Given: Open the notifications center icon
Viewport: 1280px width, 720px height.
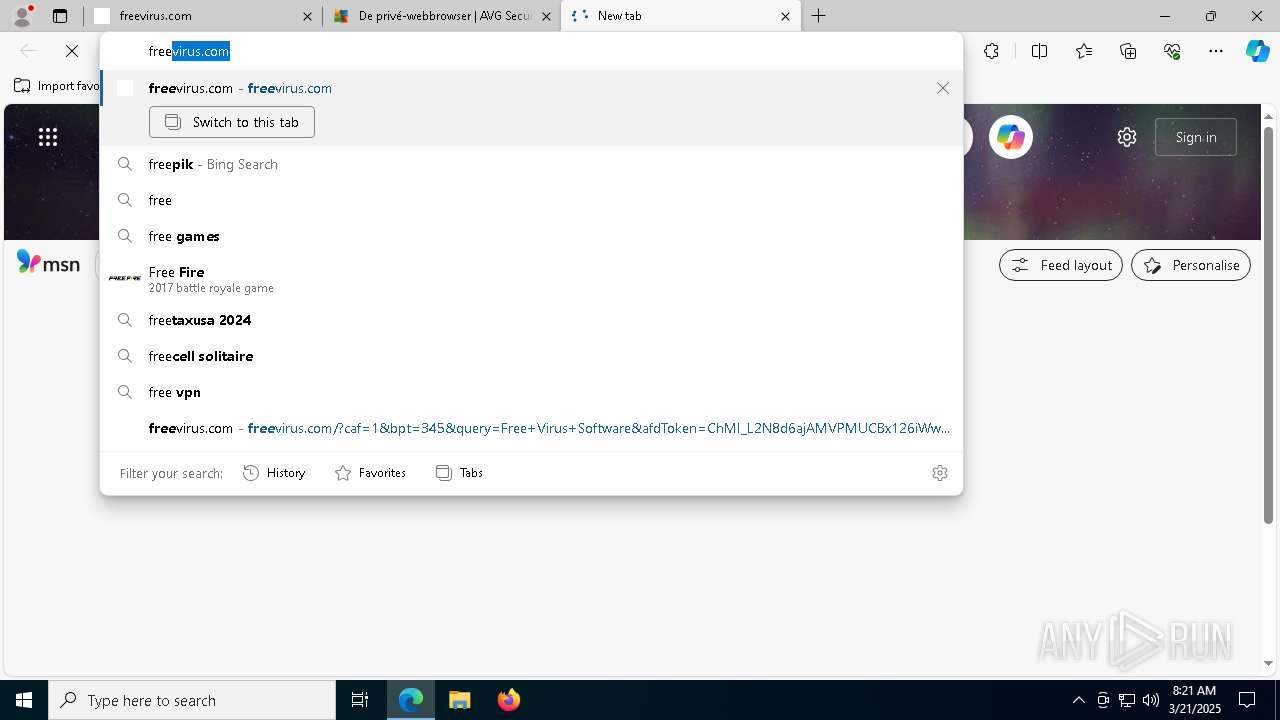Looking at the screenshot, I should (x=1247, y=700).
